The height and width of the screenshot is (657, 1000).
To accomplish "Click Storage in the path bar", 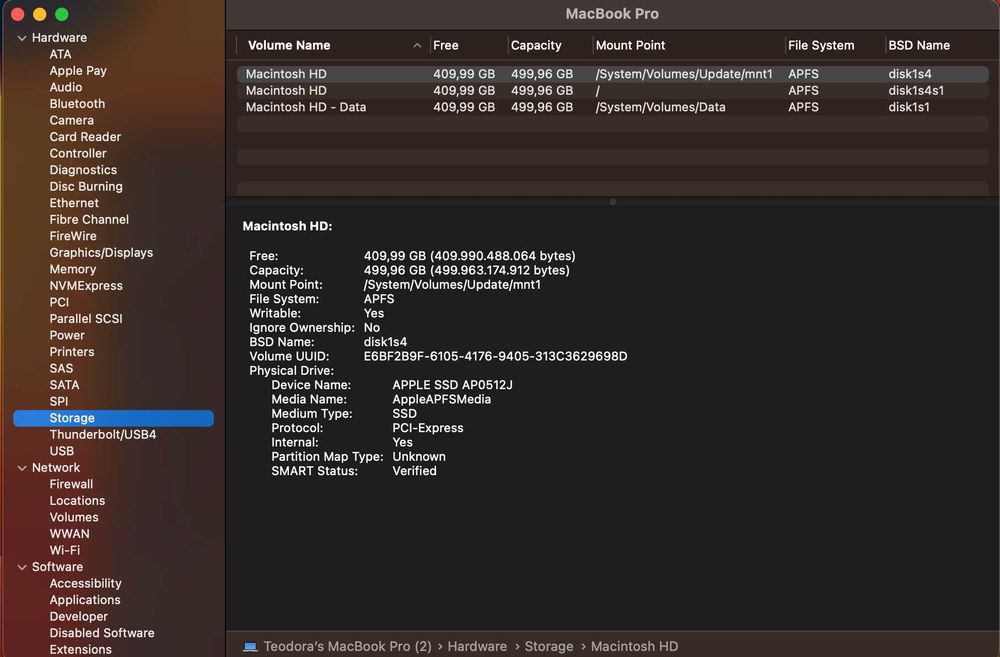I will (548, 647).
